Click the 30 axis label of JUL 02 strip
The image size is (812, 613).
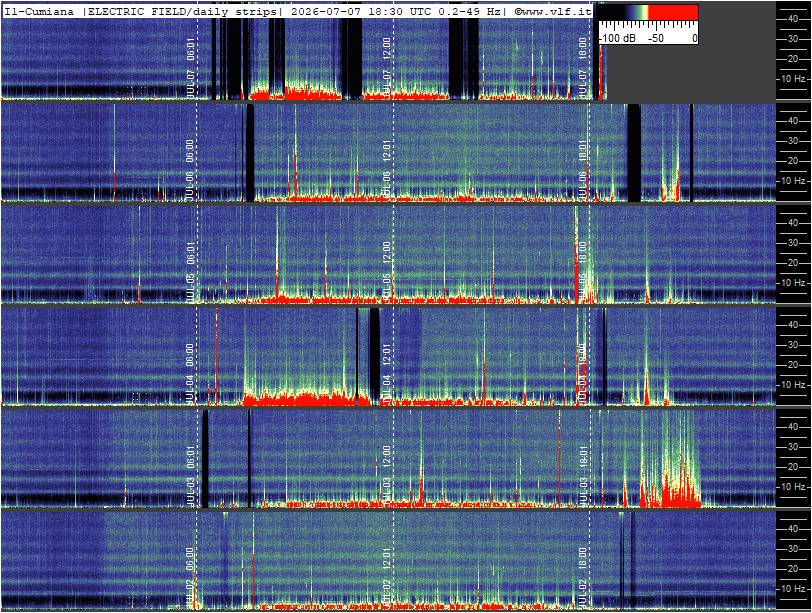point(793,549)
